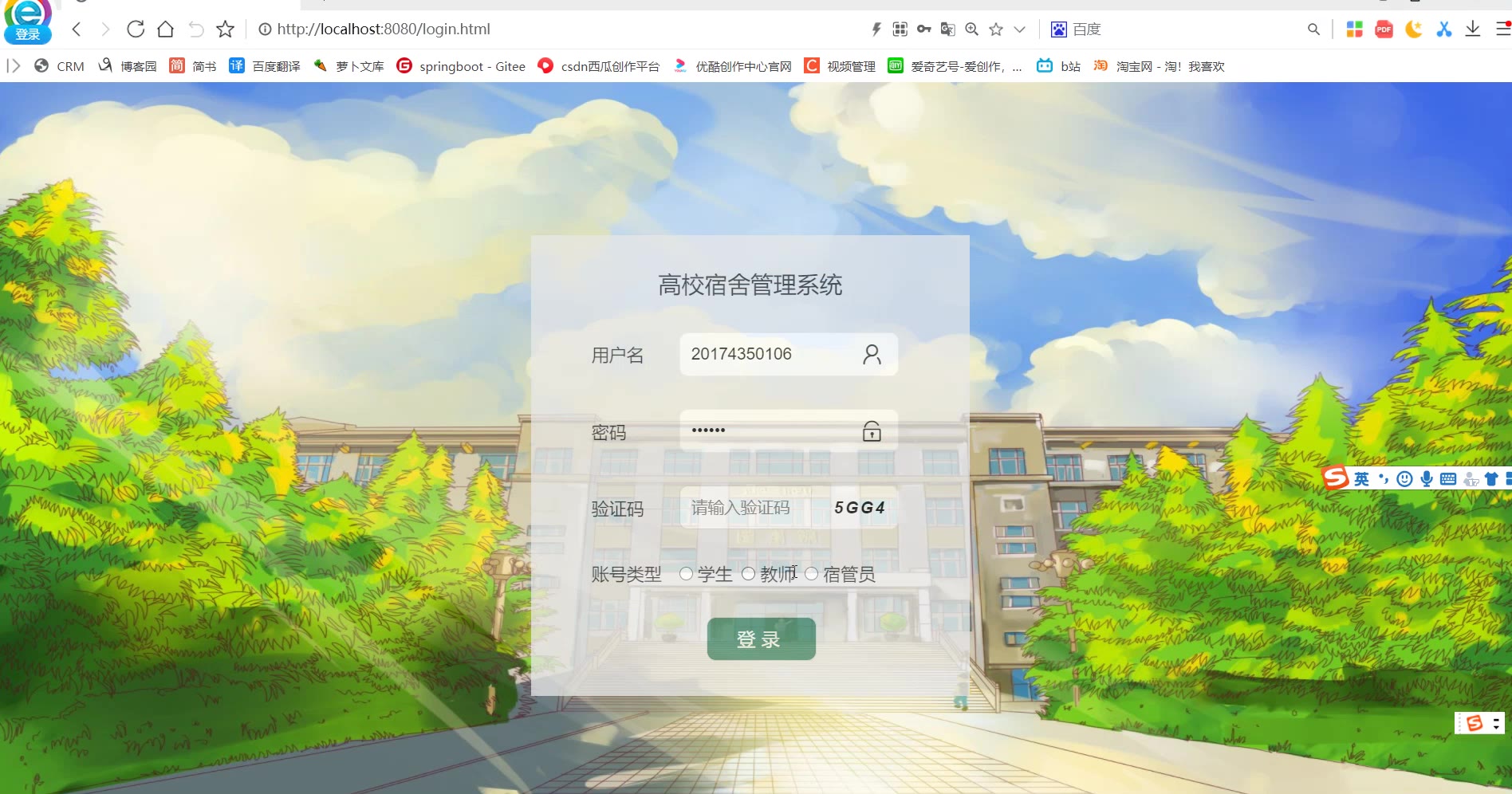The width and height of the screenshot is (1512, 794).
Task: Click the browser forward arrow
Action: click(105, 29)
